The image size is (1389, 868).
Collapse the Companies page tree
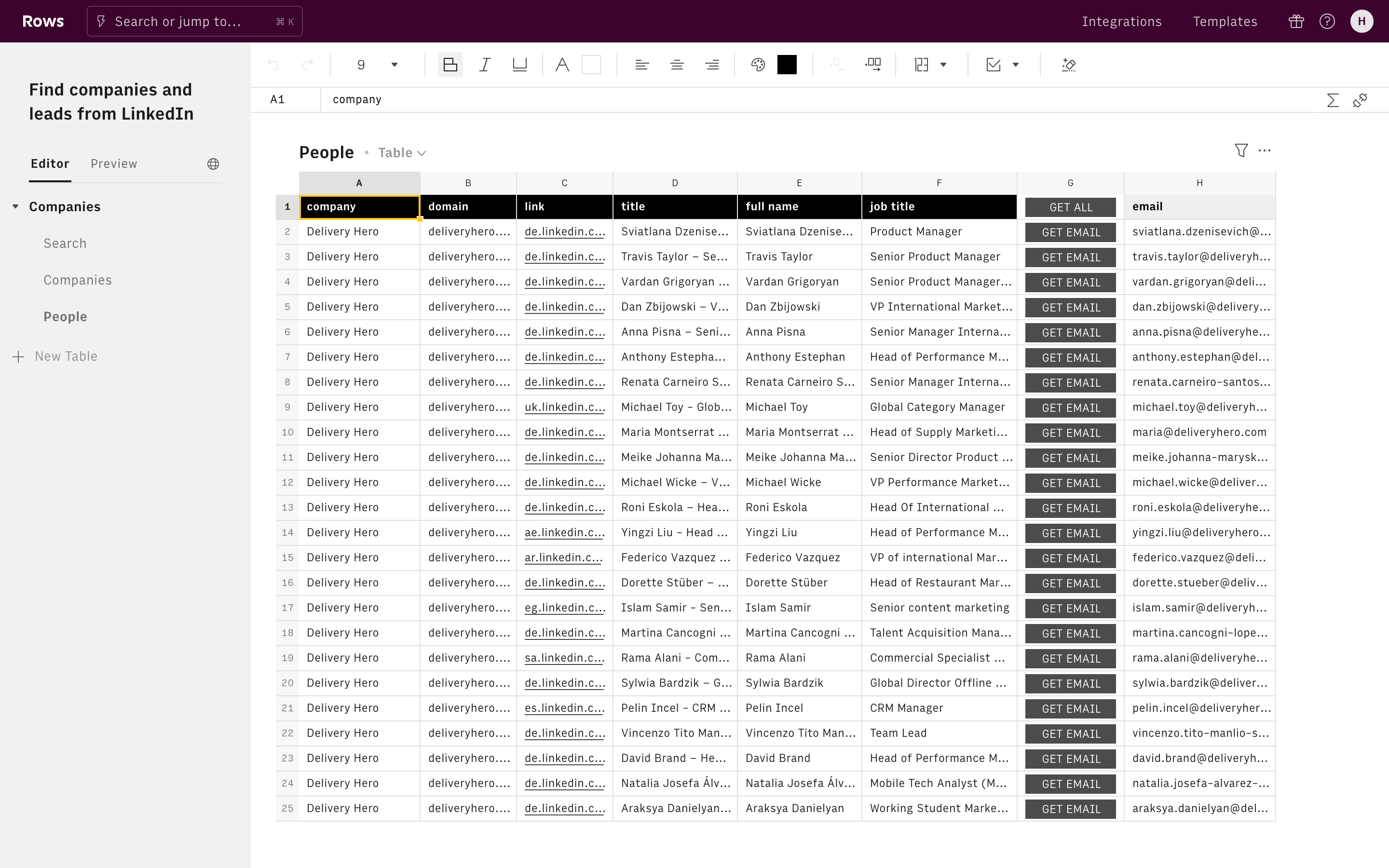(15, 207)
